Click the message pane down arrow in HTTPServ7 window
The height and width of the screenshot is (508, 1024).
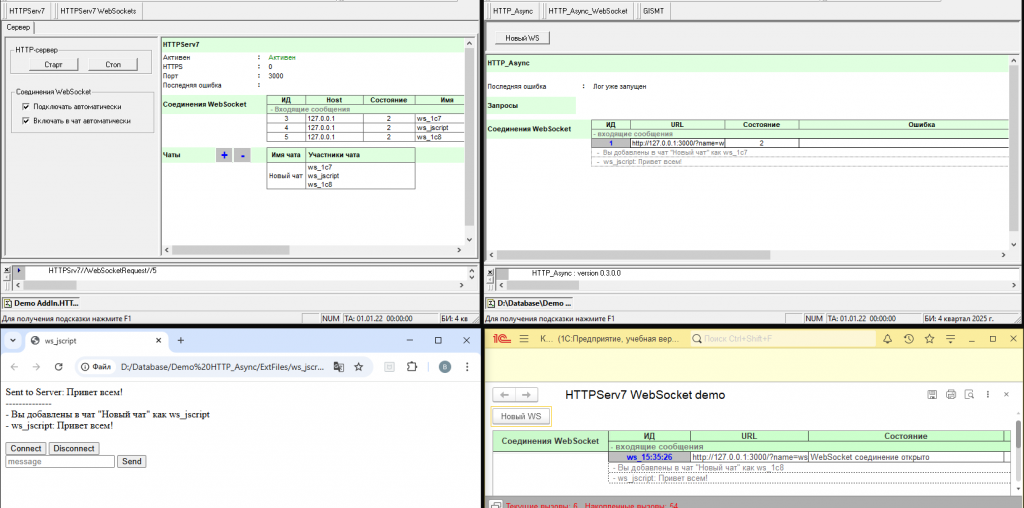[472, 277]
